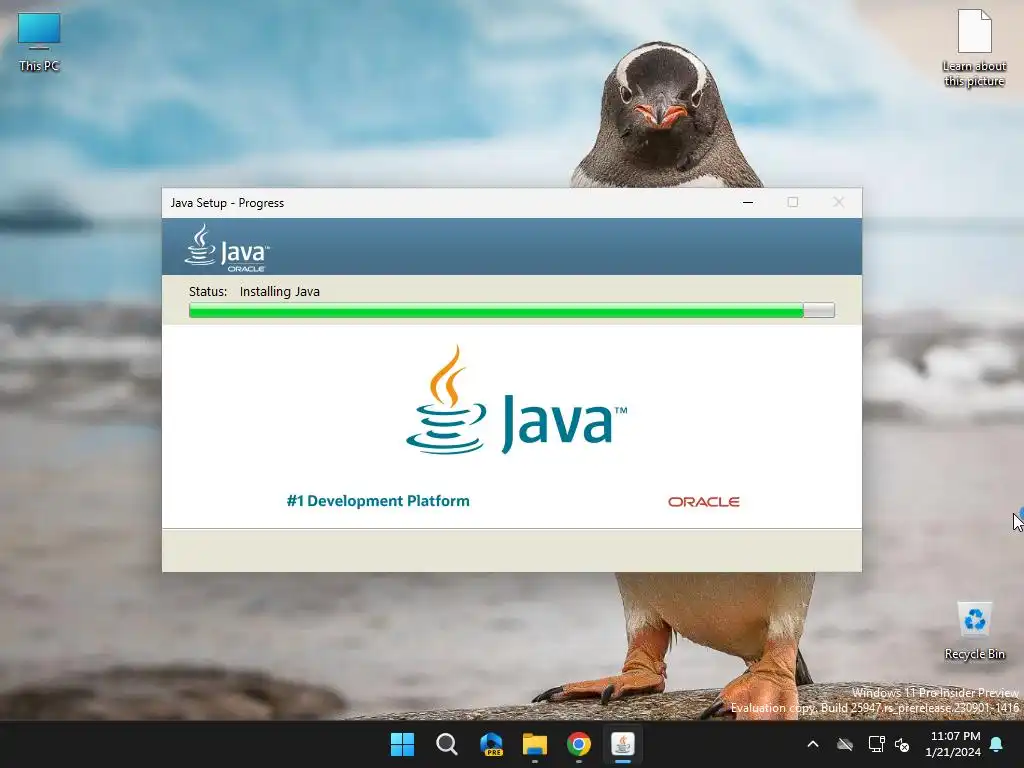The height and width of the screenshot is (768, 1024).
Task: Launch Microsoft Edge PRE from taskbar
Action: click(491, 744)
